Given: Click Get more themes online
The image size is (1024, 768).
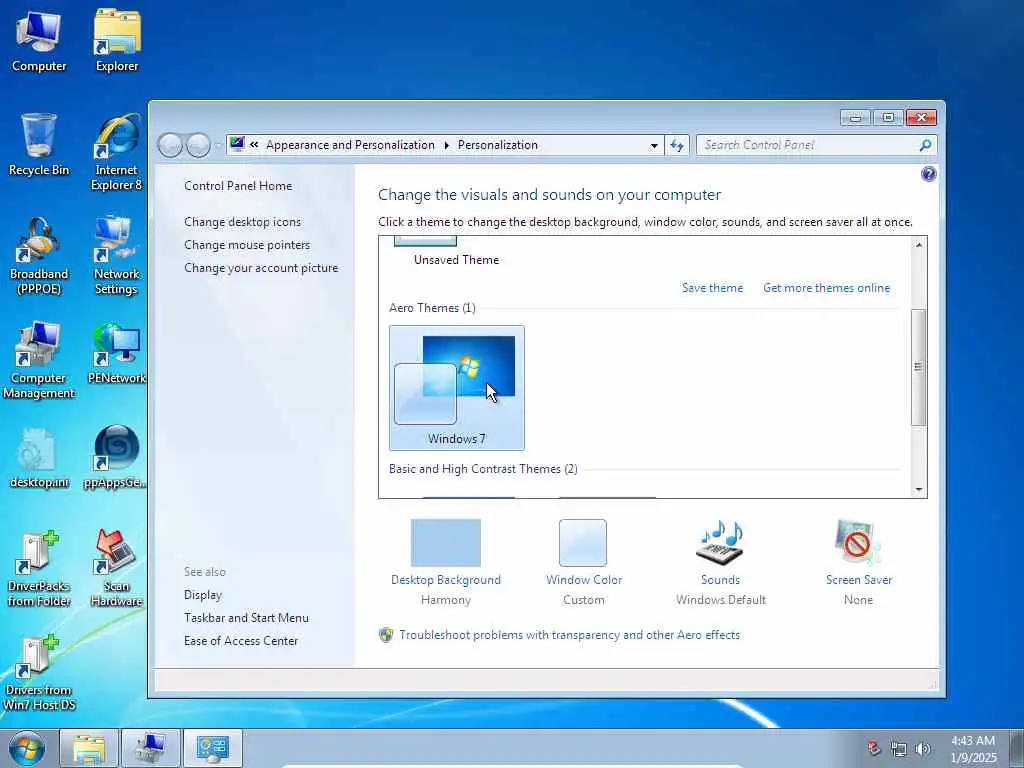Looking at the screenshot, I should (826, 288).
